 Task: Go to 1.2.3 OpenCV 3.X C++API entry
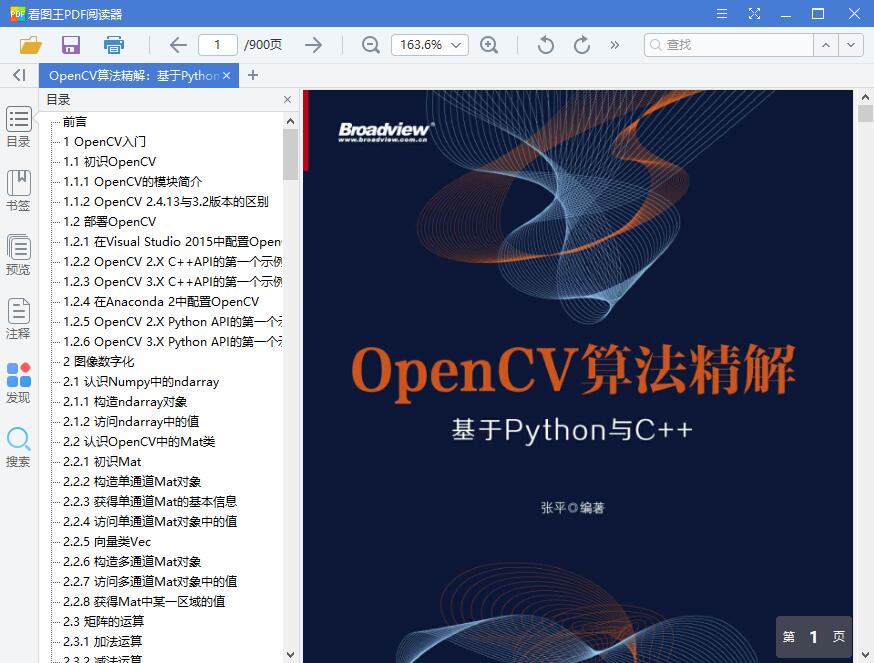pyautogui.click(x=172, y=282)
